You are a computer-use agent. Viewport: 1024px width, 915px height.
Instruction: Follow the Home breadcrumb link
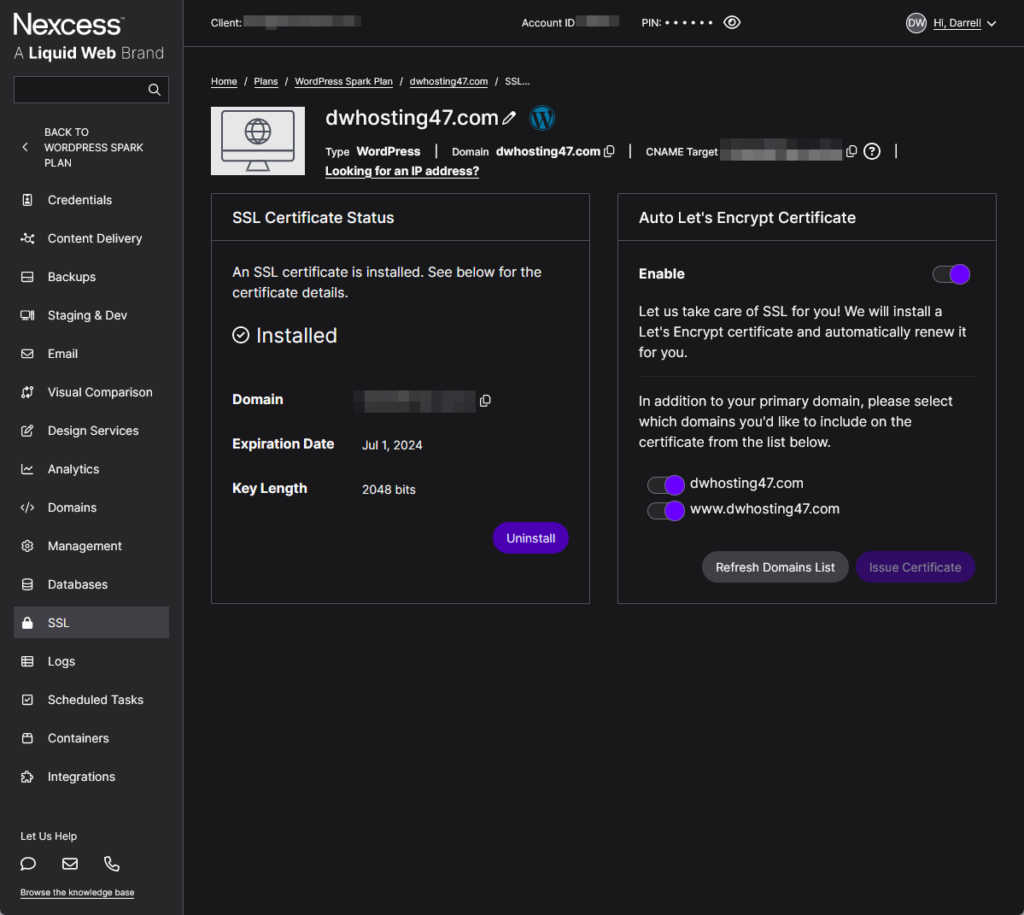click(224, 82)
